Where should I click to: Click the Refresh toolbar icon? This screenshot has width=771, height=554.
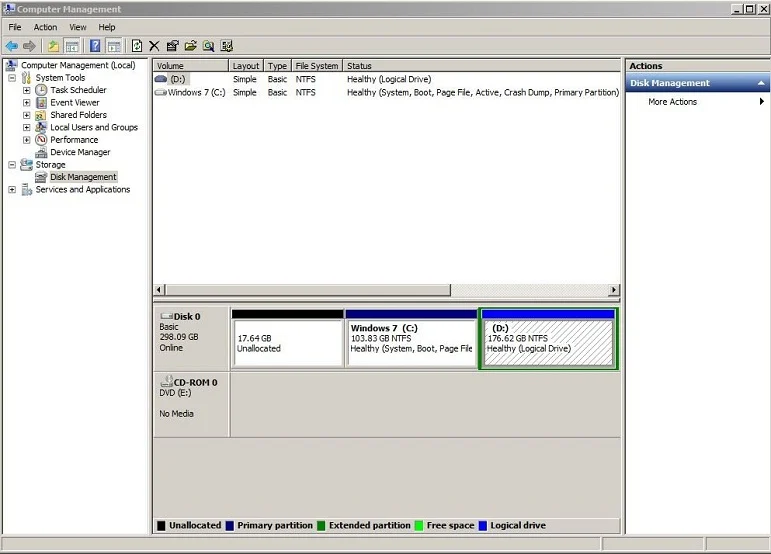(x=137, y=46)
